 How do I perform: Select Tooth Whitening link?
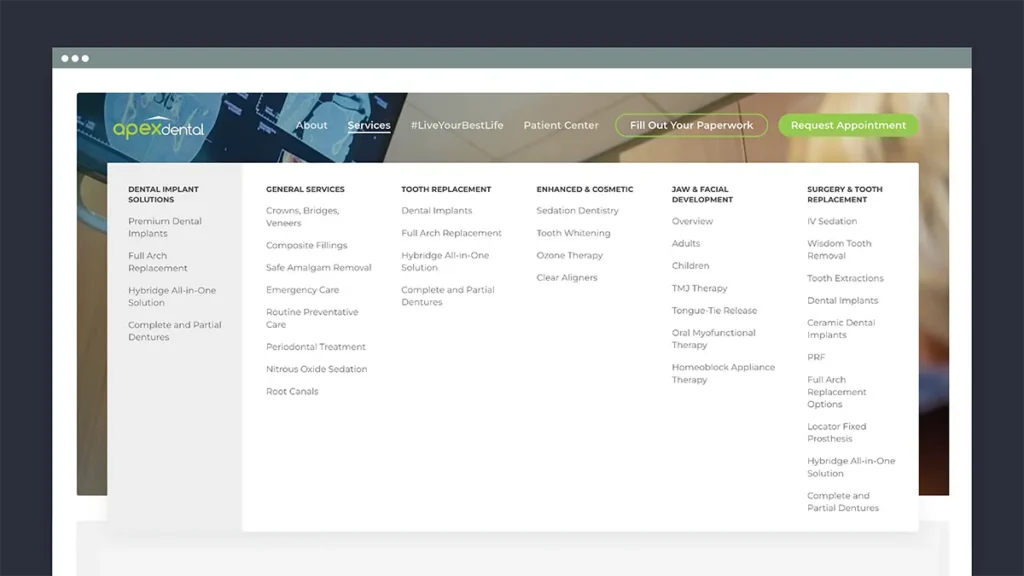[x=573, y=233]
